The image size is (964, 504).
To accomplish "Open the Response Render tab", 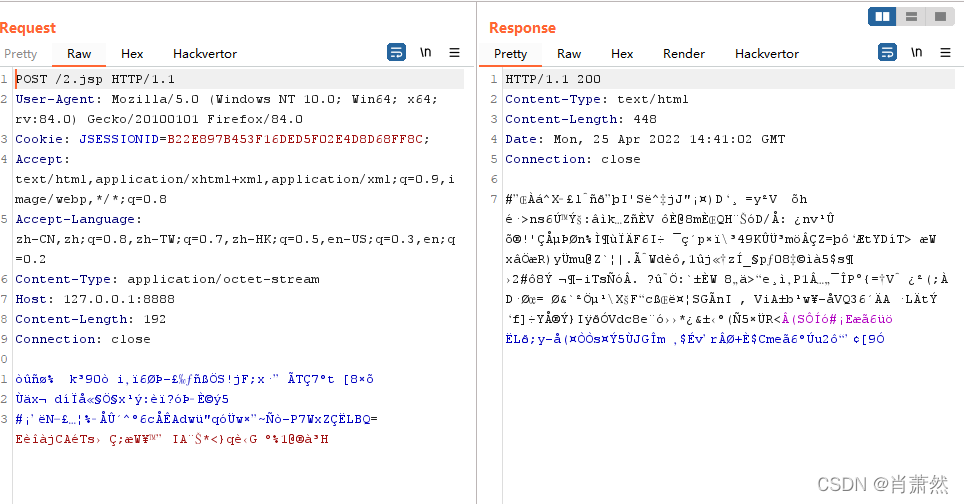I will click(x=684, y=54).
